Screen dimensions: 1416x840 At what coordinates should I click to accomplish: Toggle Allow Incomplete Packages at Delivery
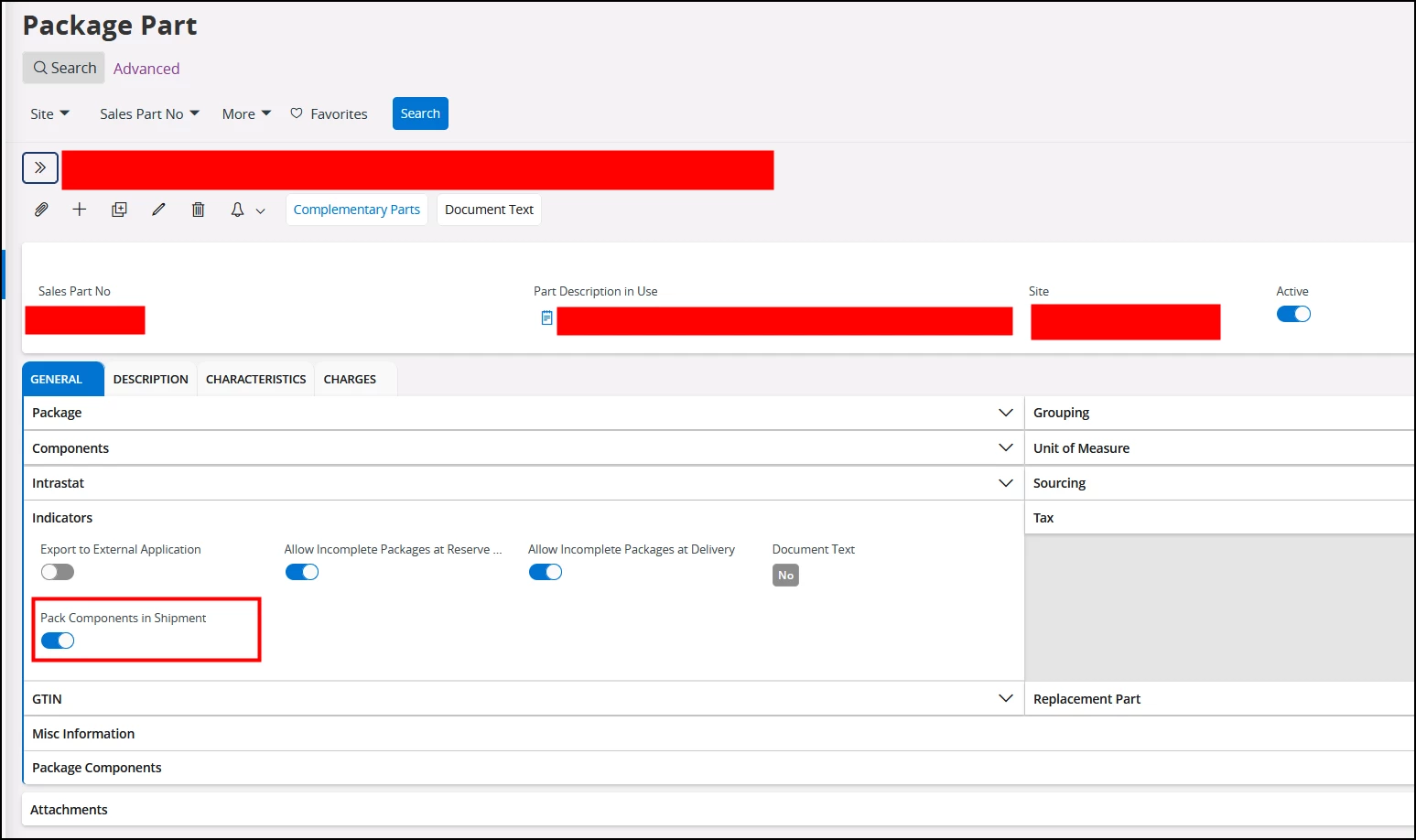546,572
